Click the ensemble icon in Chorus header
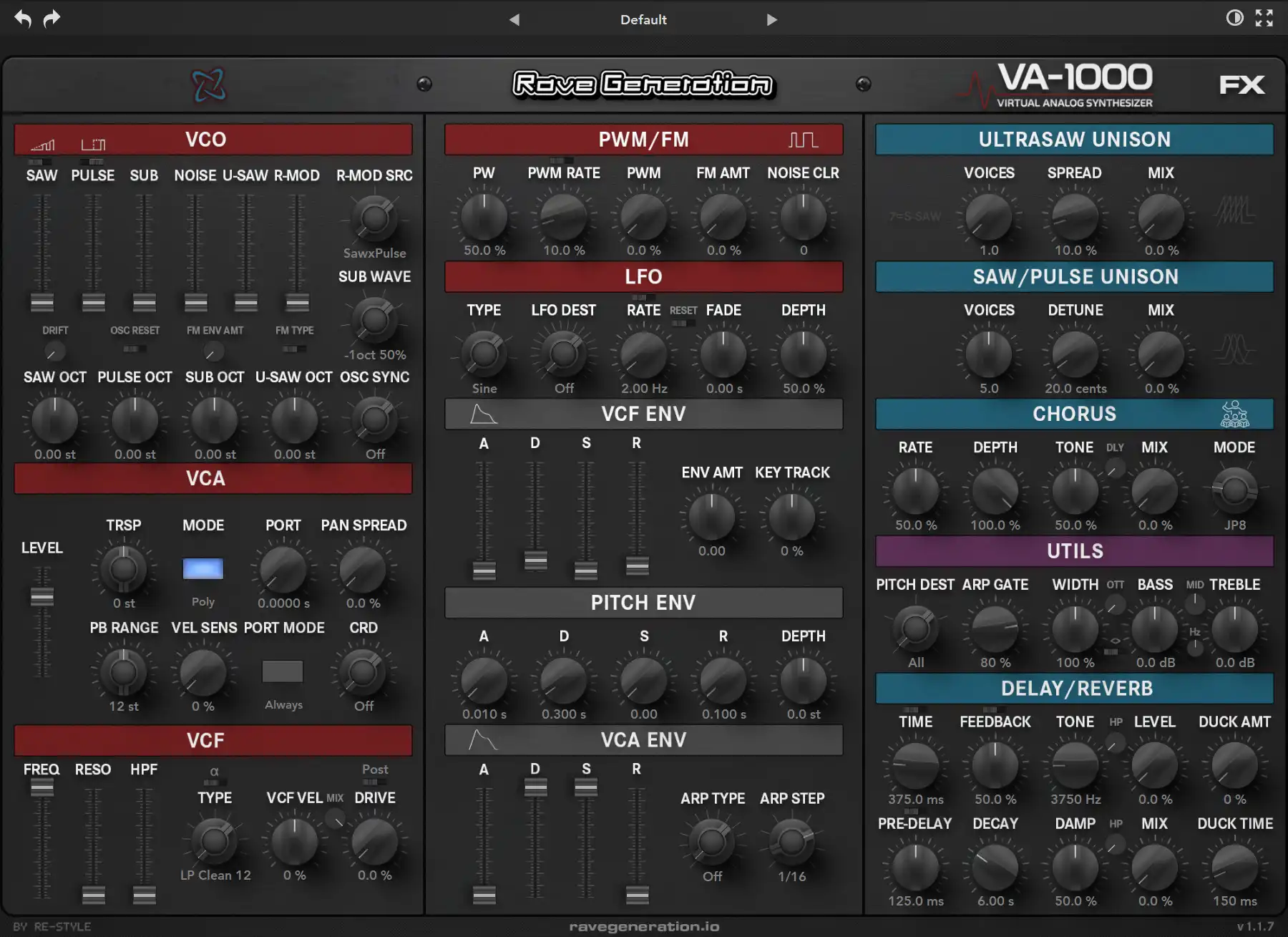 pyautogui.click(x=1235, y=414)
